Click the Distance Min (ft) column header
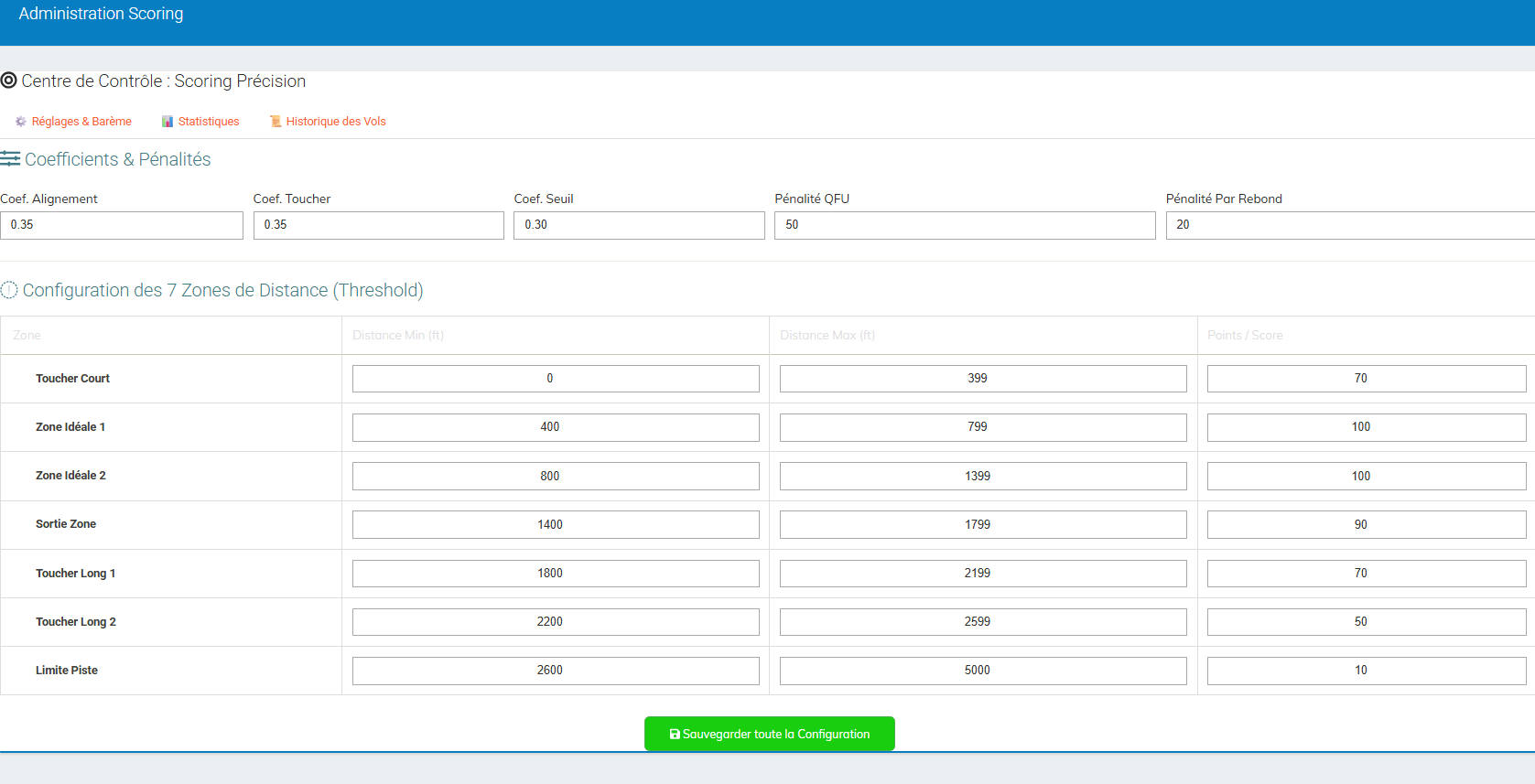 (x=398, y=336)
